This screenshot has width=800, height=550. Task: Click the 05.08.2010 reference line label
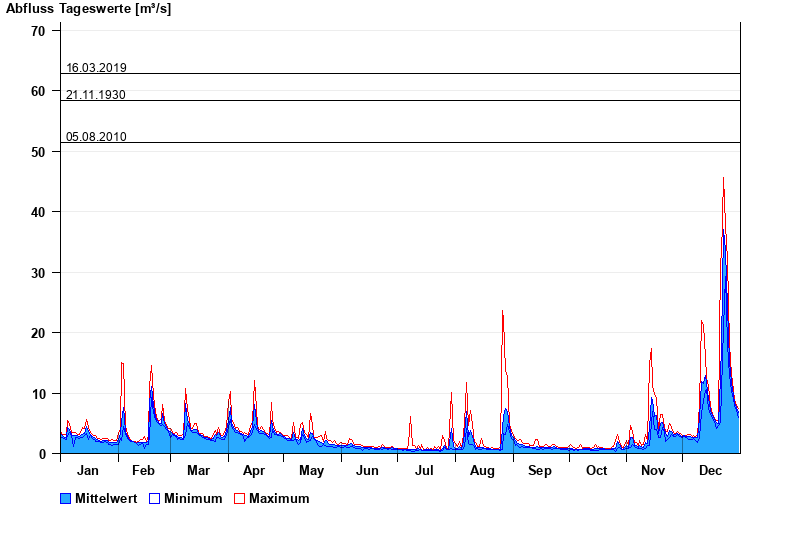tap(96, 137)
